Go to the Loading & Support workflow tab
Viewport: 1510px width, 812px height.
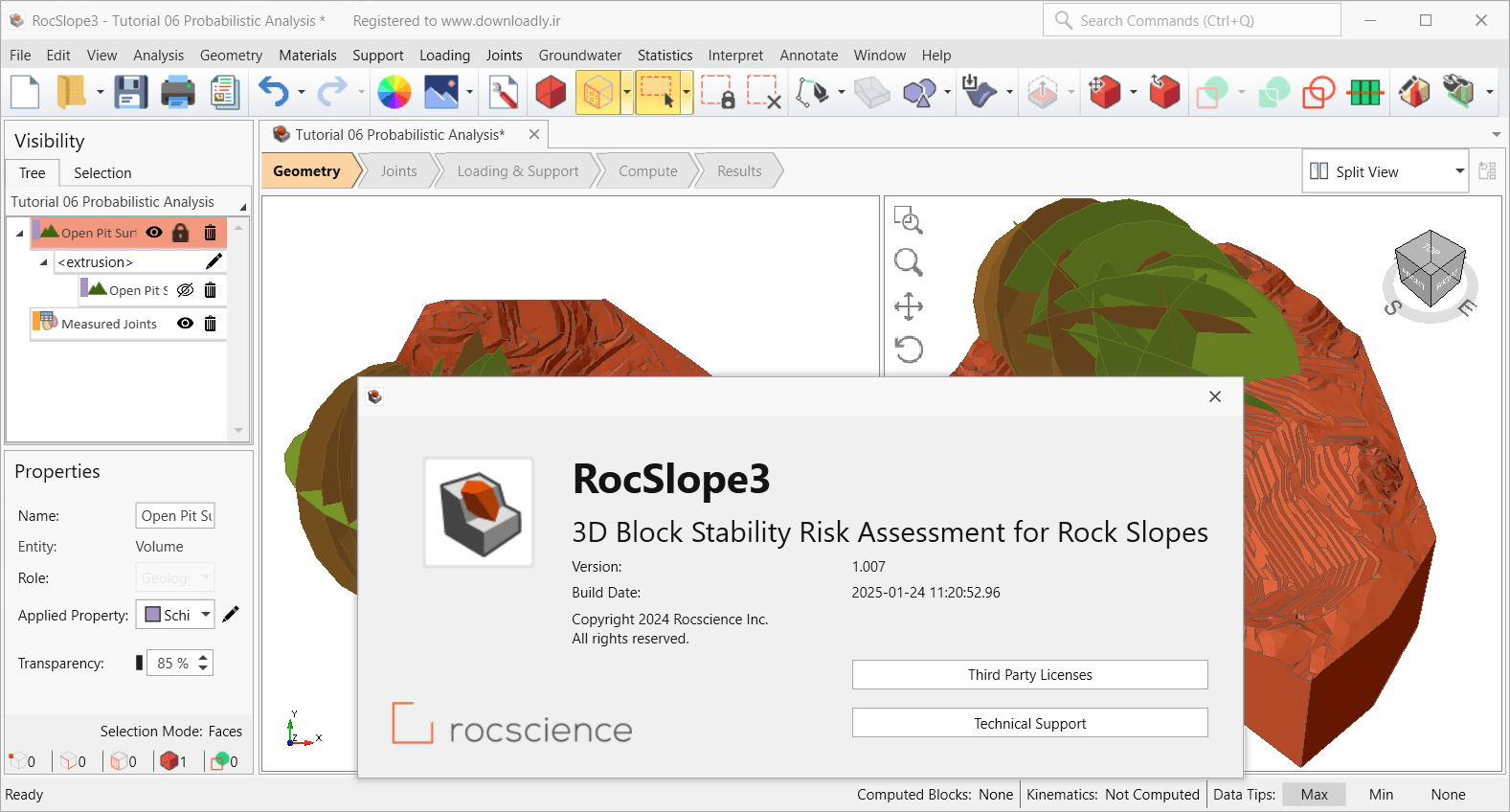pyautogui.click(x=518, y=171)
